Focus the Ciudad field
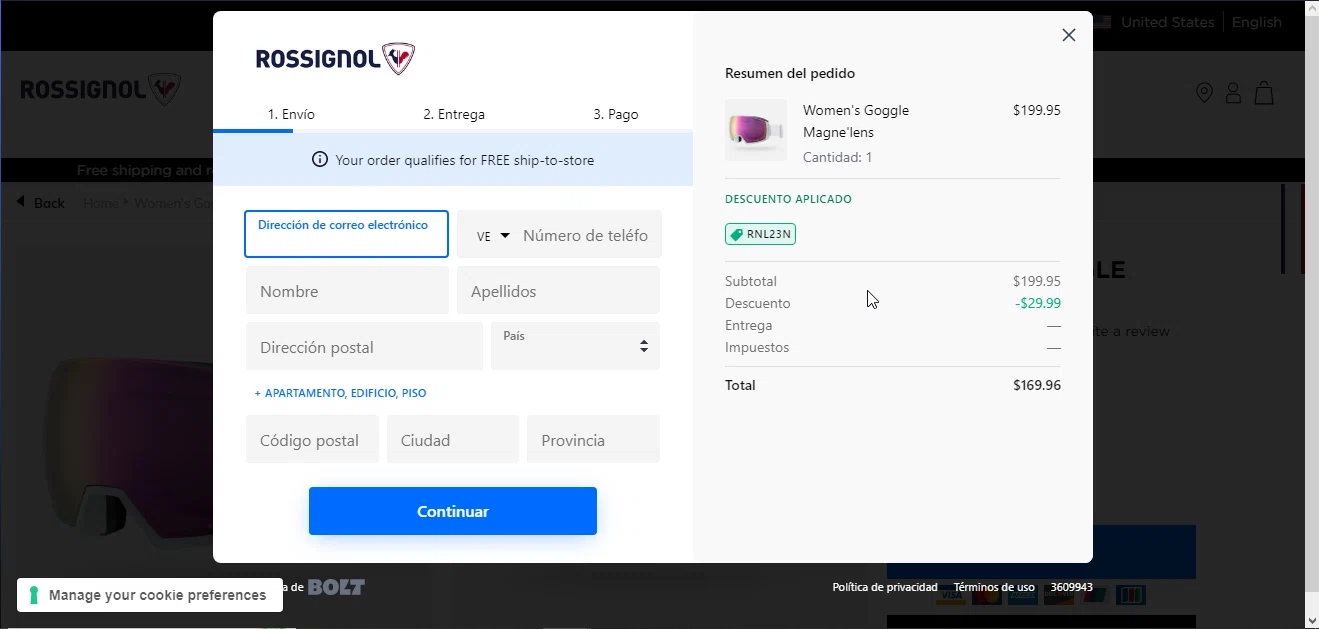 (453, 440)
